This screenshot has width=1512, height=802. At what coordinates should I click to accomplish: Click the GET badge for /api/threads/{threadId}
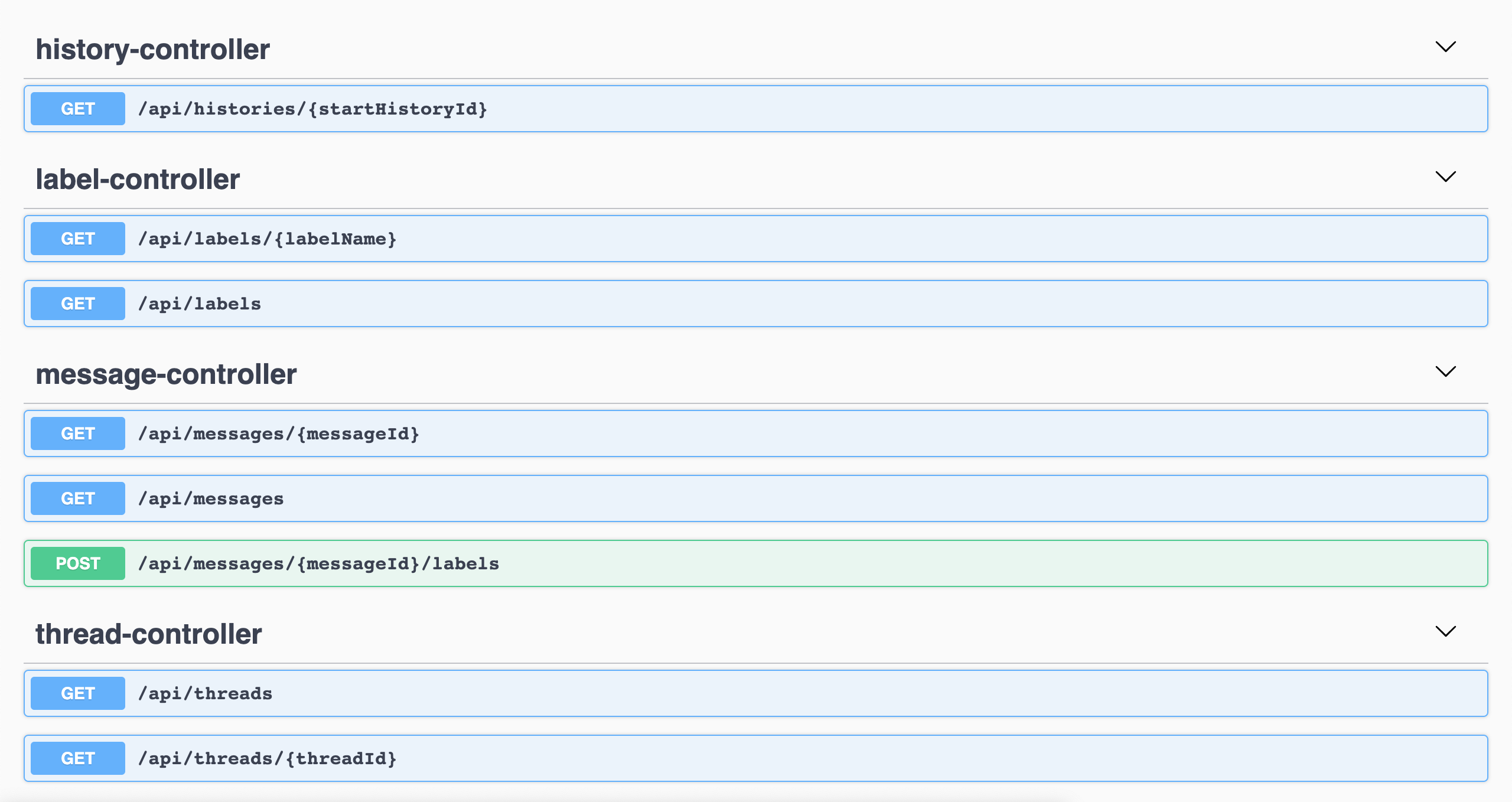pos(78,758)
